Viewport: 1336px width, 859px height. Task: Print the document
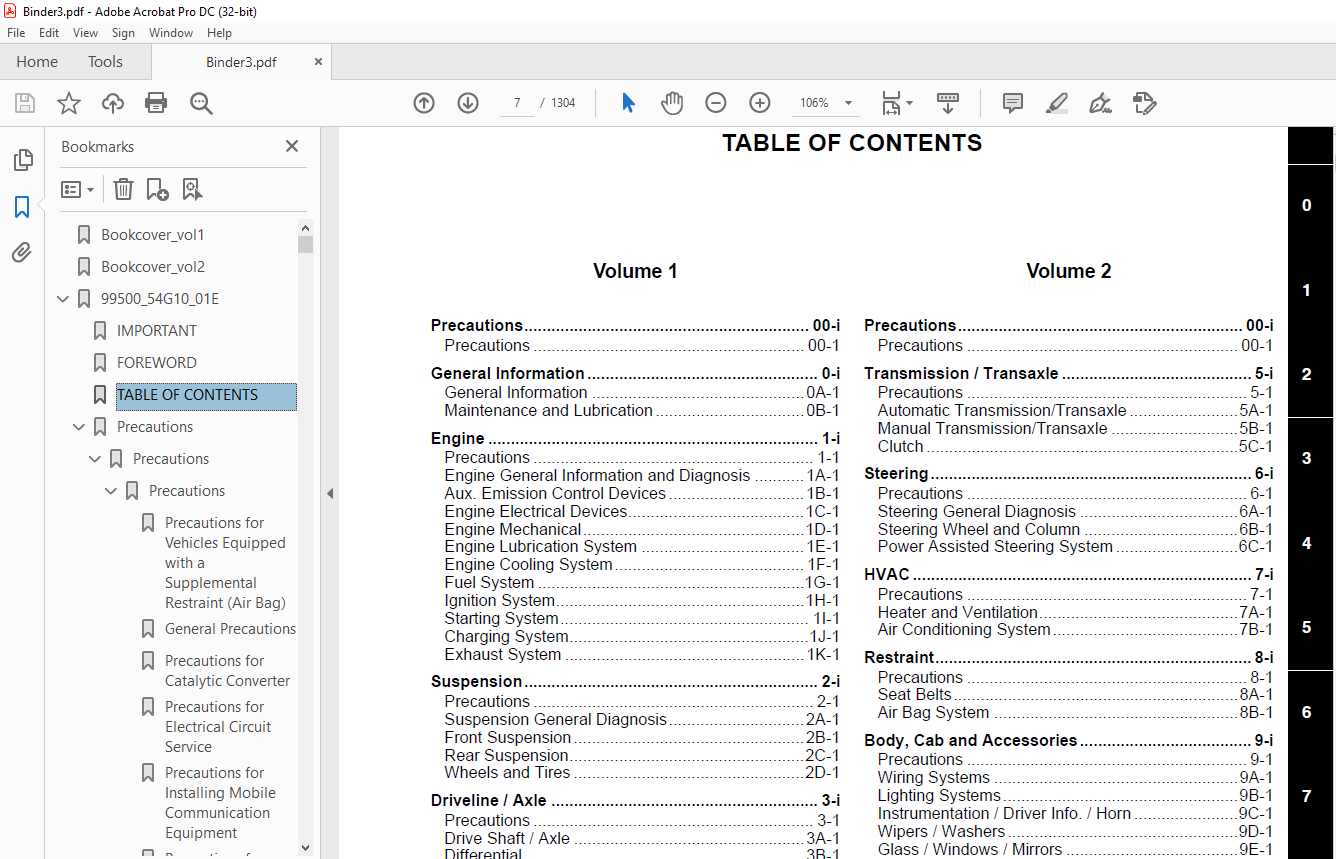156,103
